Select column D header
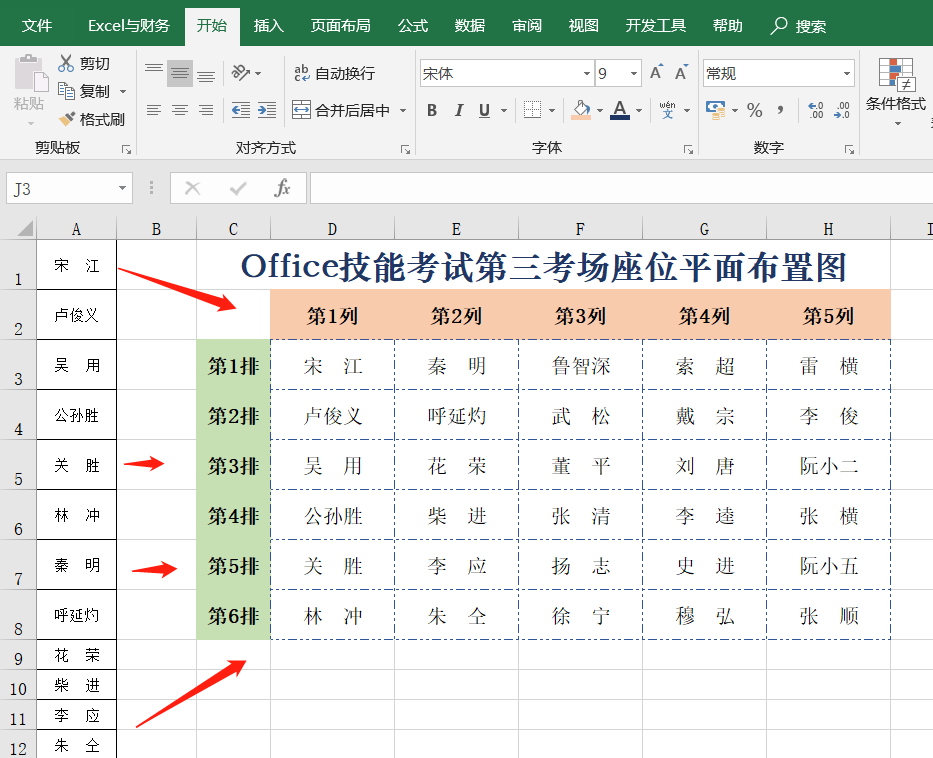Image resolution: width=933 pixels, height=758 pixels. tap(332, 228)
